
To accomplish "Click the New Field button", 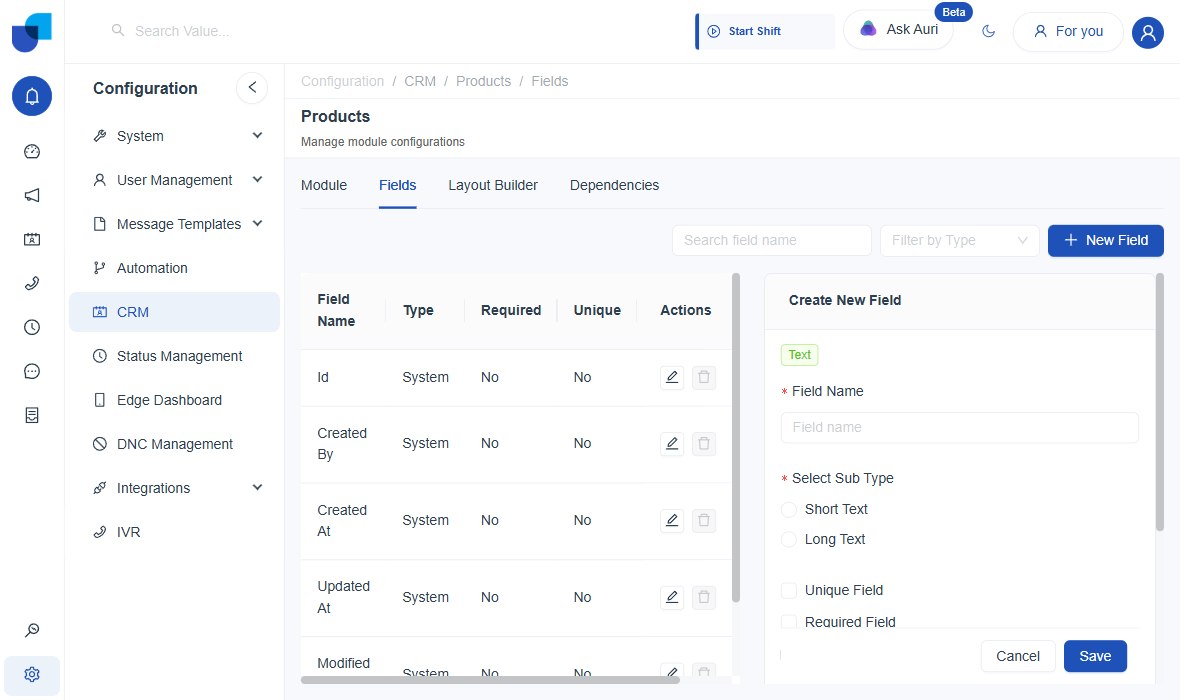I will 1105,240.
